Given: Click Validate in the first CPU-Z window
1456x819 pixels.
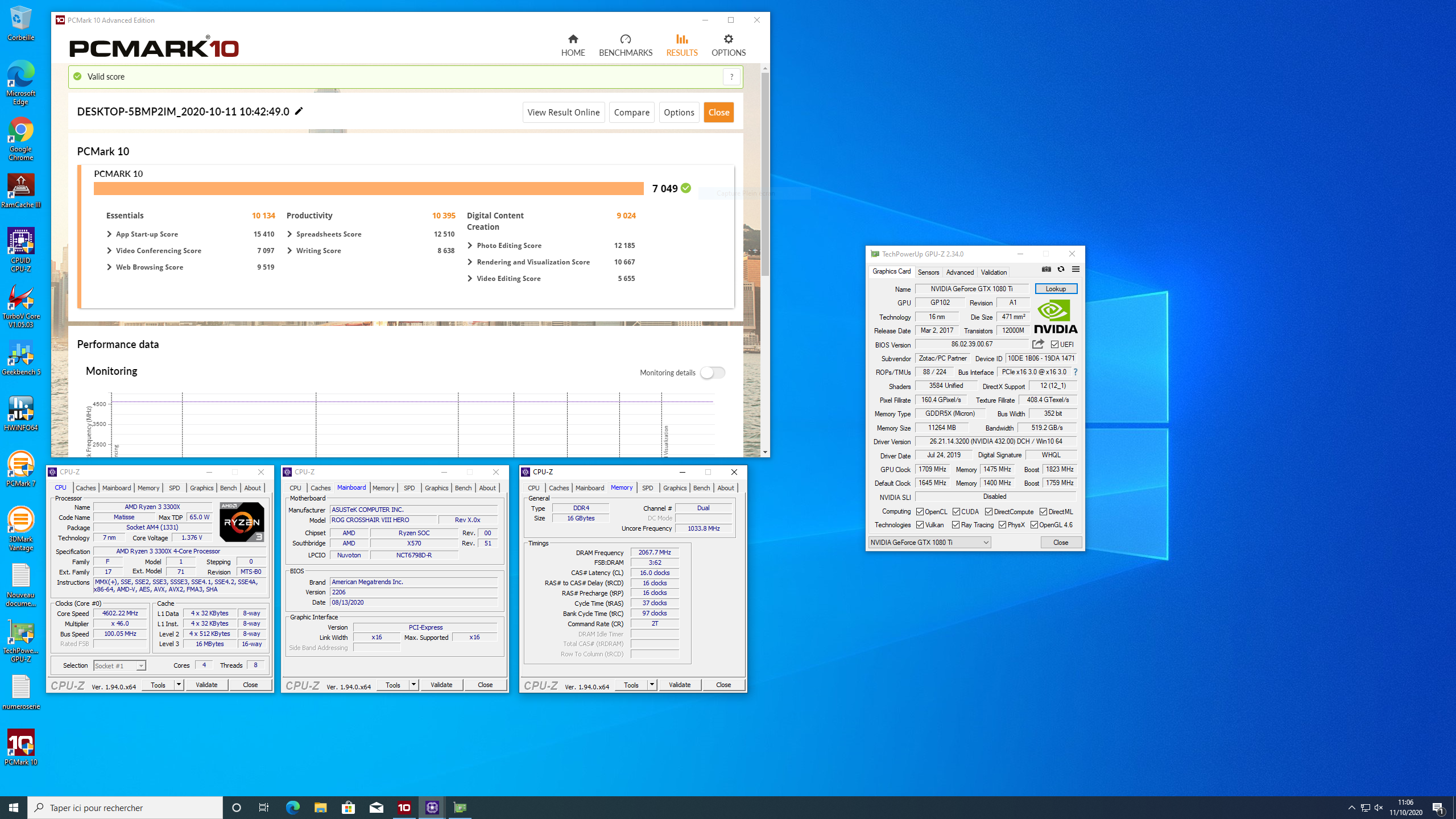Looking at the screenshot, I should pos(206,685).
